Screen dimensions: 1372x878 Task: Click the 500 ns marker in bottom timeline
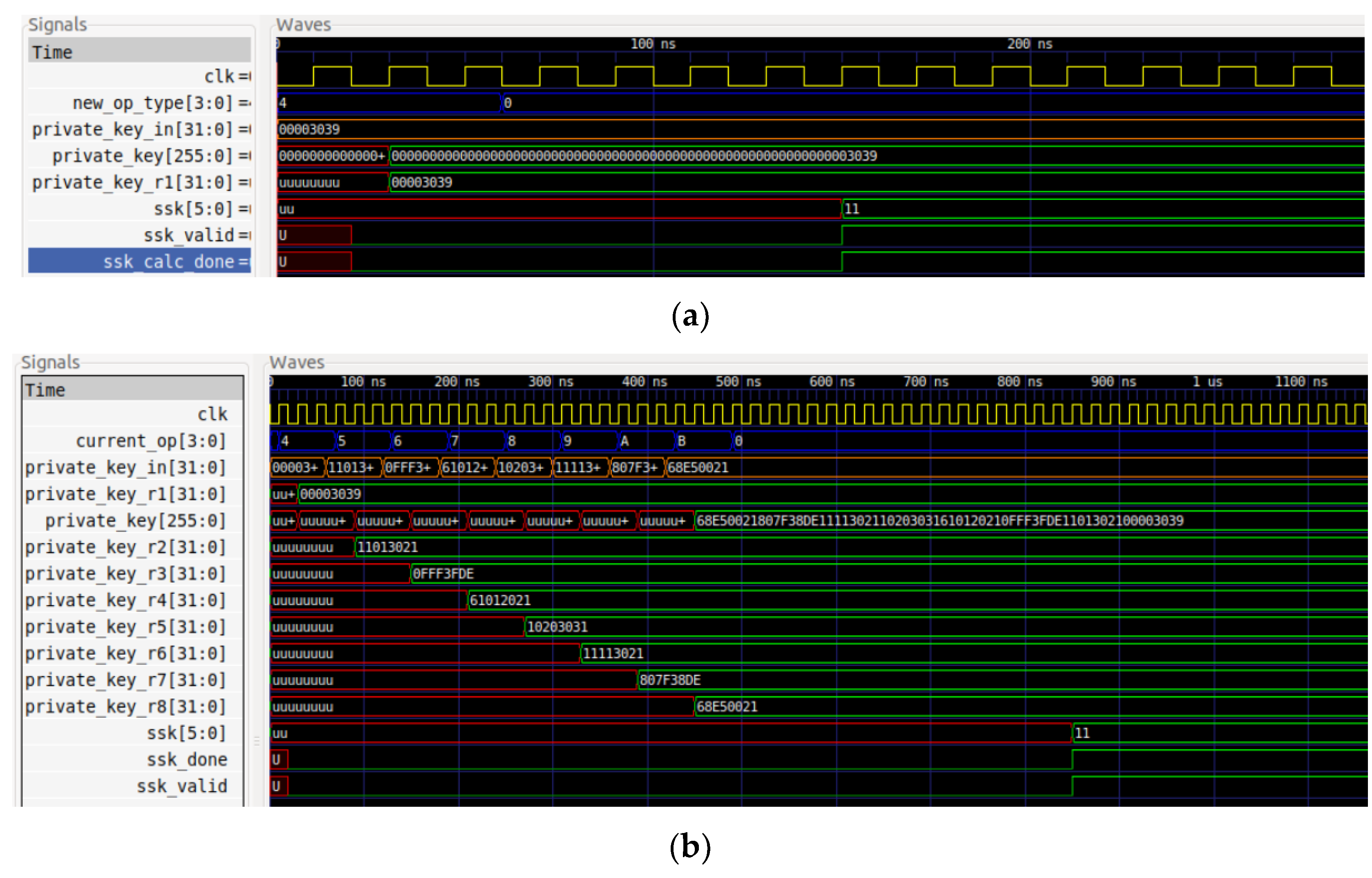point(738,381)
